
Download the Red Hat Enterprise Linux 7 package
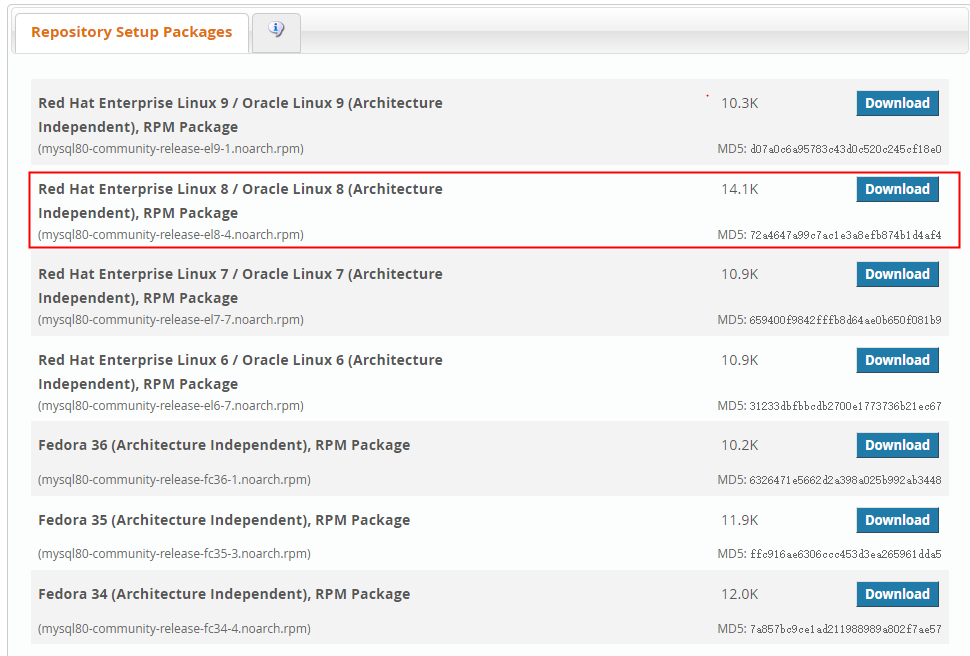pyautogui.click(x=897, y=274)
